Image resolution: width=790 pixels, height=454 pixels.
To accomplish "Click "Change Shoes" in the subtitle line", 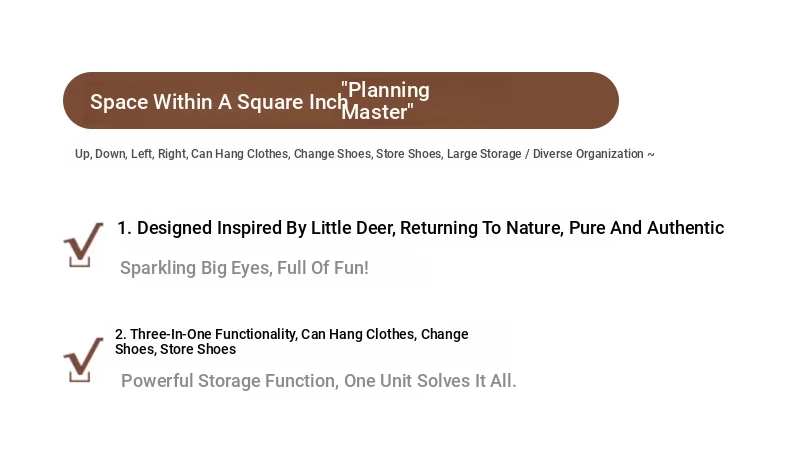I will [x=333, y=154].
